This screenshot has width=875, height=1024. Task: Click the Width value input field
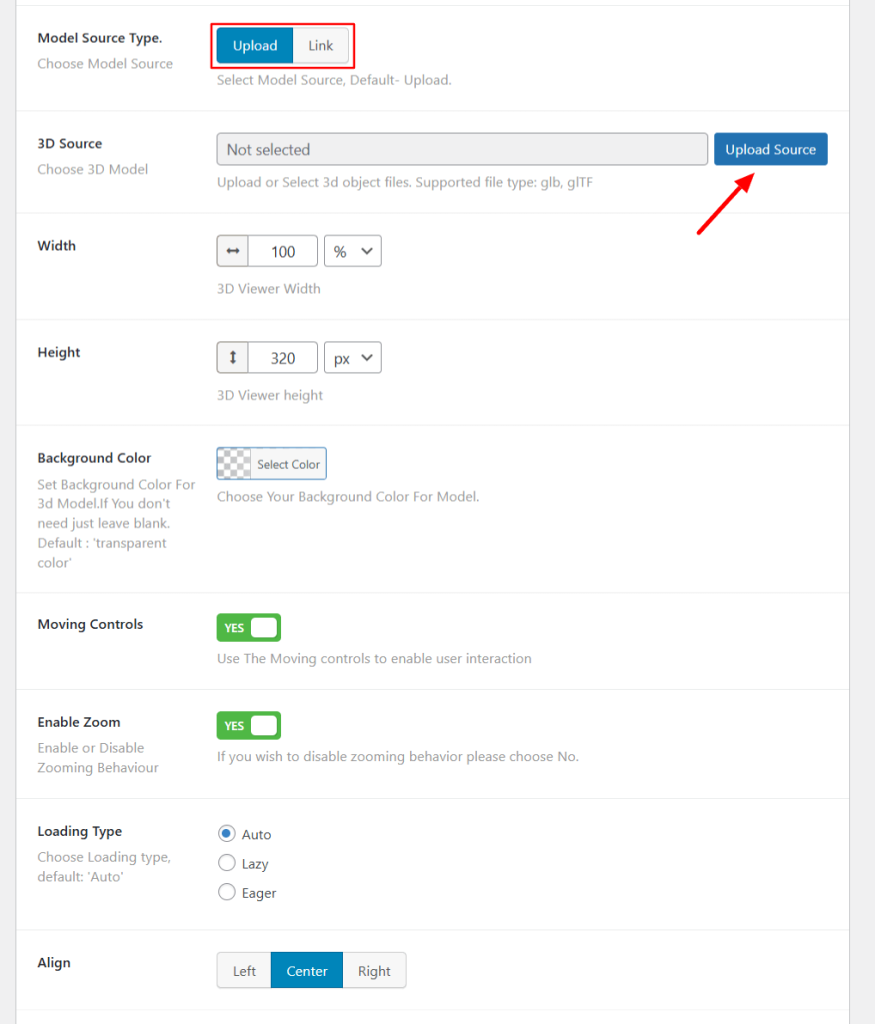point(283,251)
